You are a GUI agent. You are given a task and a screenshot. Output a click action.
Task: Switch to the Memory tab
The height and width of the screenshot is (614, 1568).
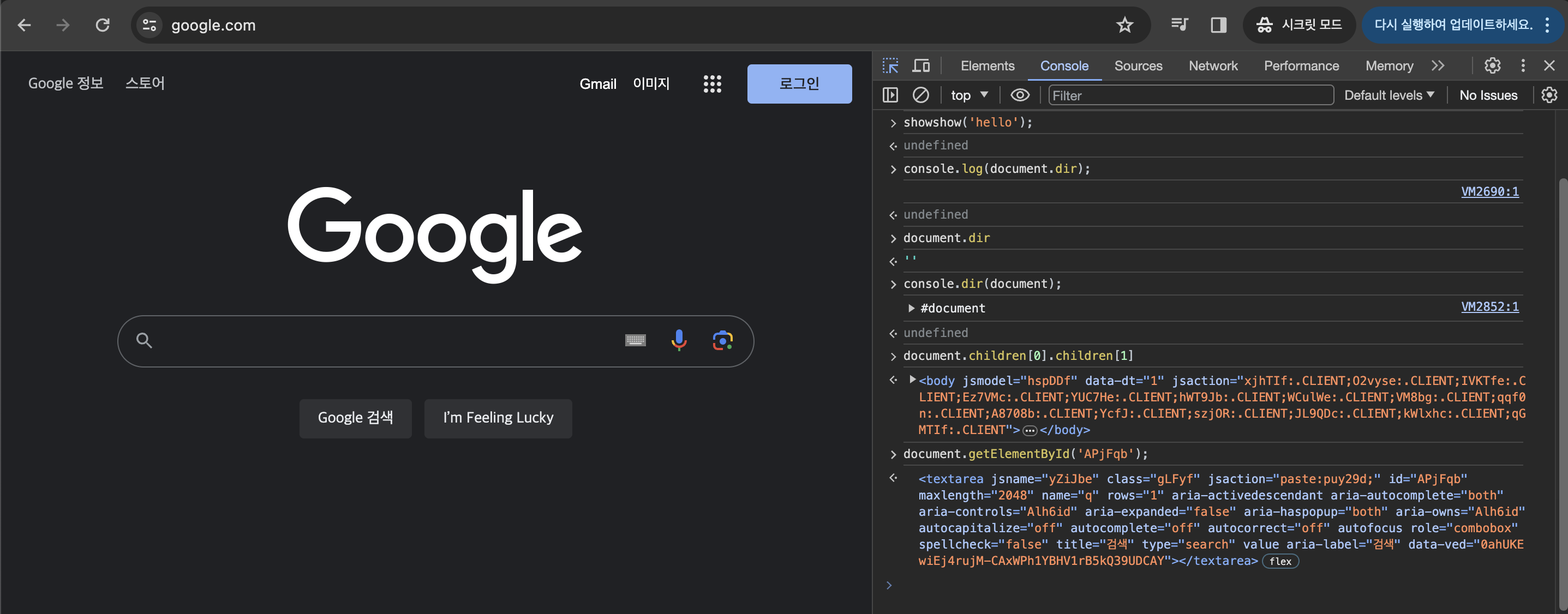click(1389, 66)
